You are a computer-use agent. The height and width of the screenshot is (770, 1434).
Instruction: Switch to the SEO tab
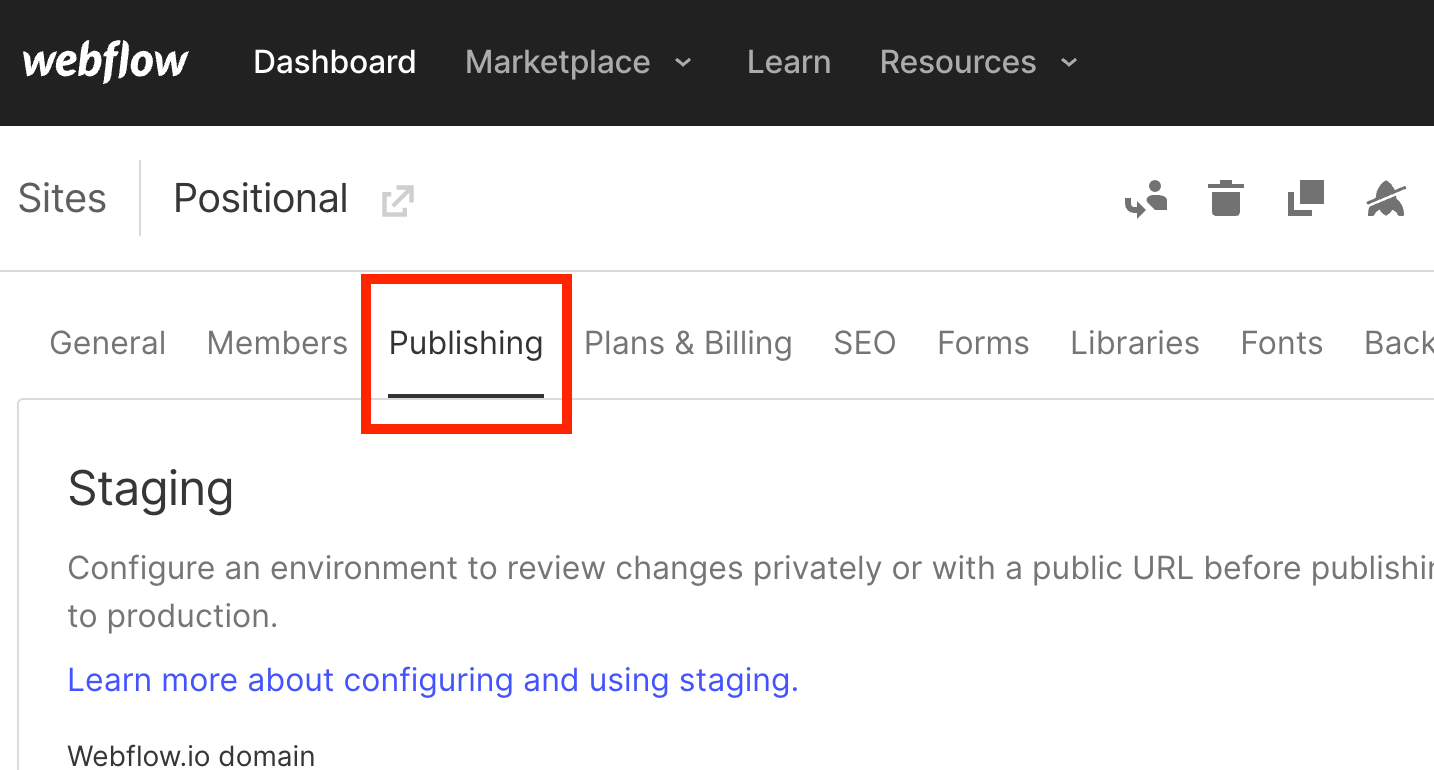[x=864, y=343]
